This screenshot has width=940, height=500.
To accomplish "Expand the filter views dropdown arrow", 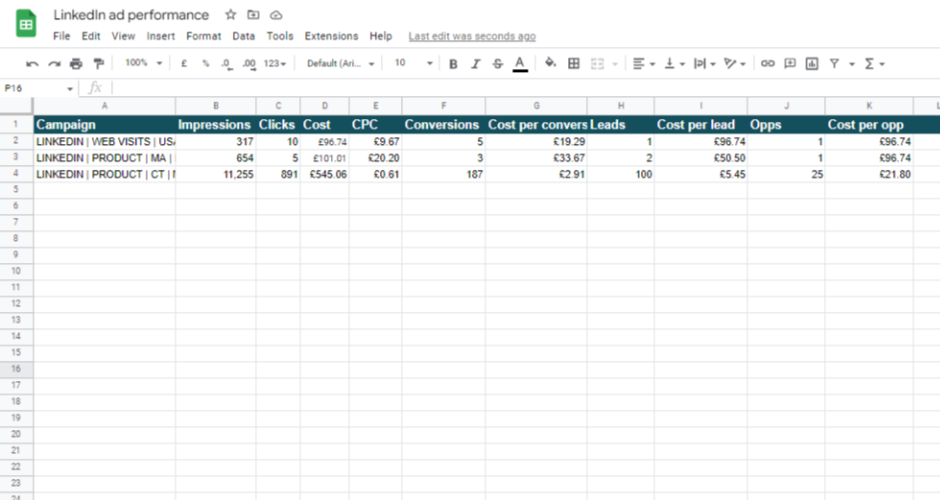I will 851,64.
